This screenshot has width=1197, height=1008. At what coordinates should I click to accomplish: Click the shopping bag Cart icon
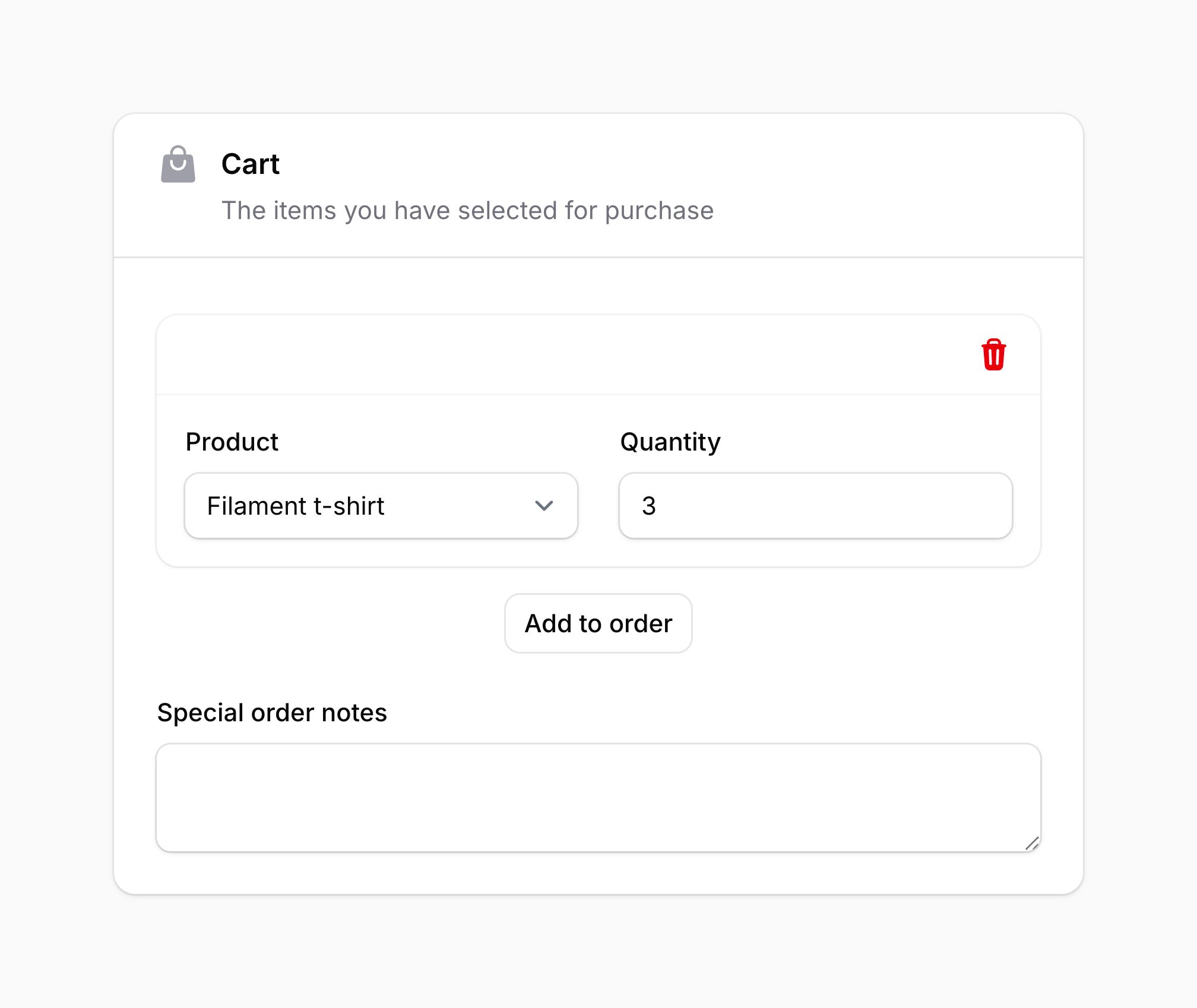(x=178, y=164)
